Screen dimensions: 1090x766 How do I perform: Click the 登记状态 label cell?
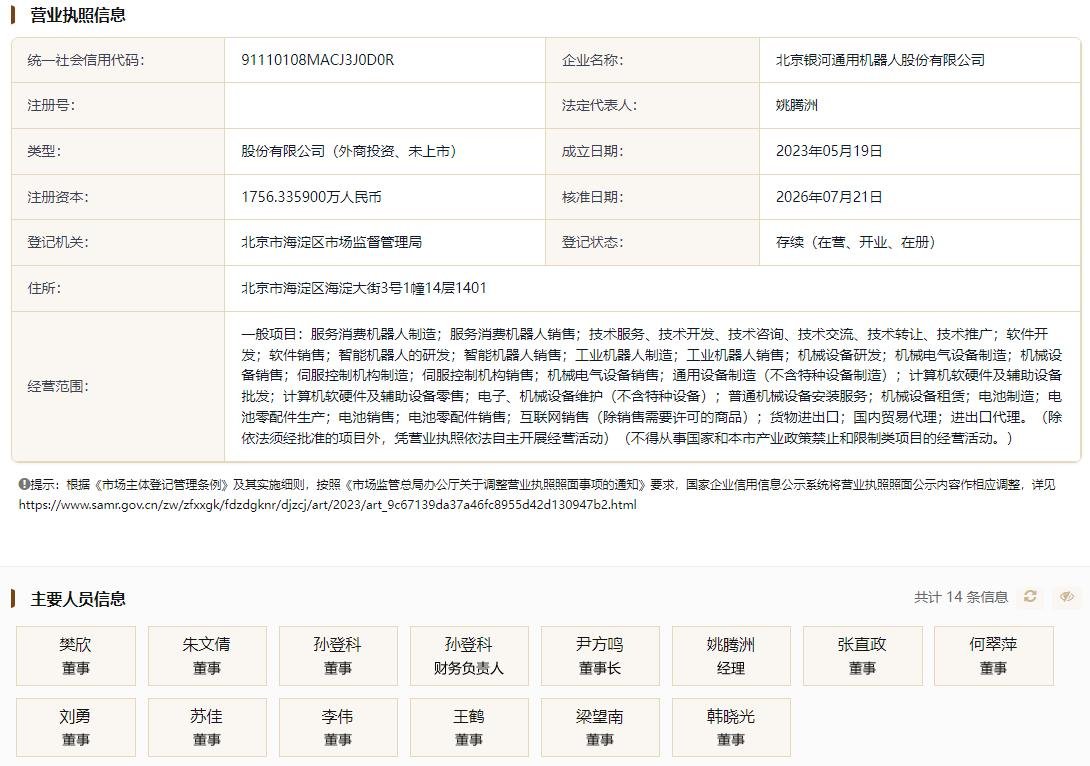(653, 242)
